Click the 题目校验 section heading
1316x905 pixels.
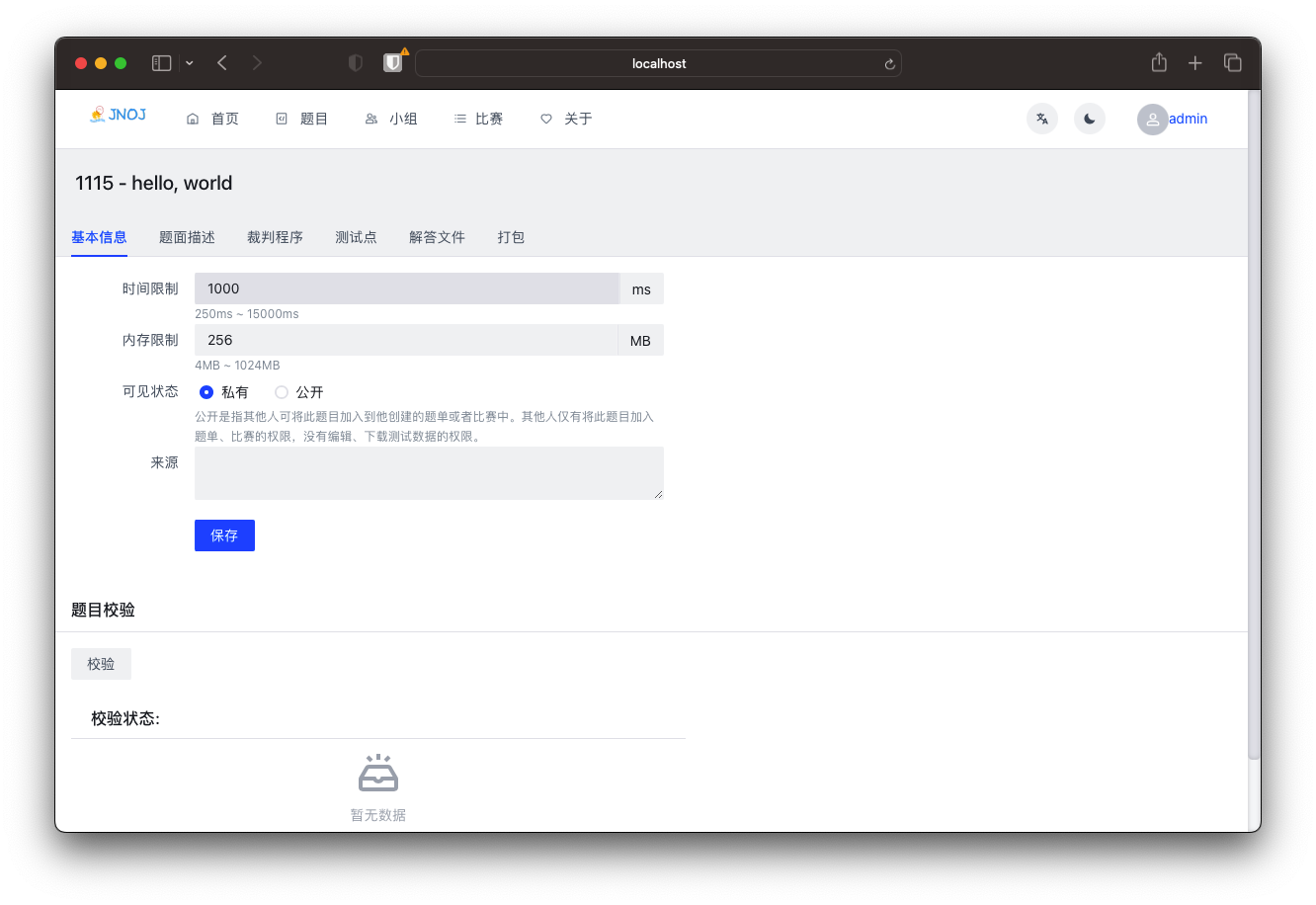(x=103, y=610)
